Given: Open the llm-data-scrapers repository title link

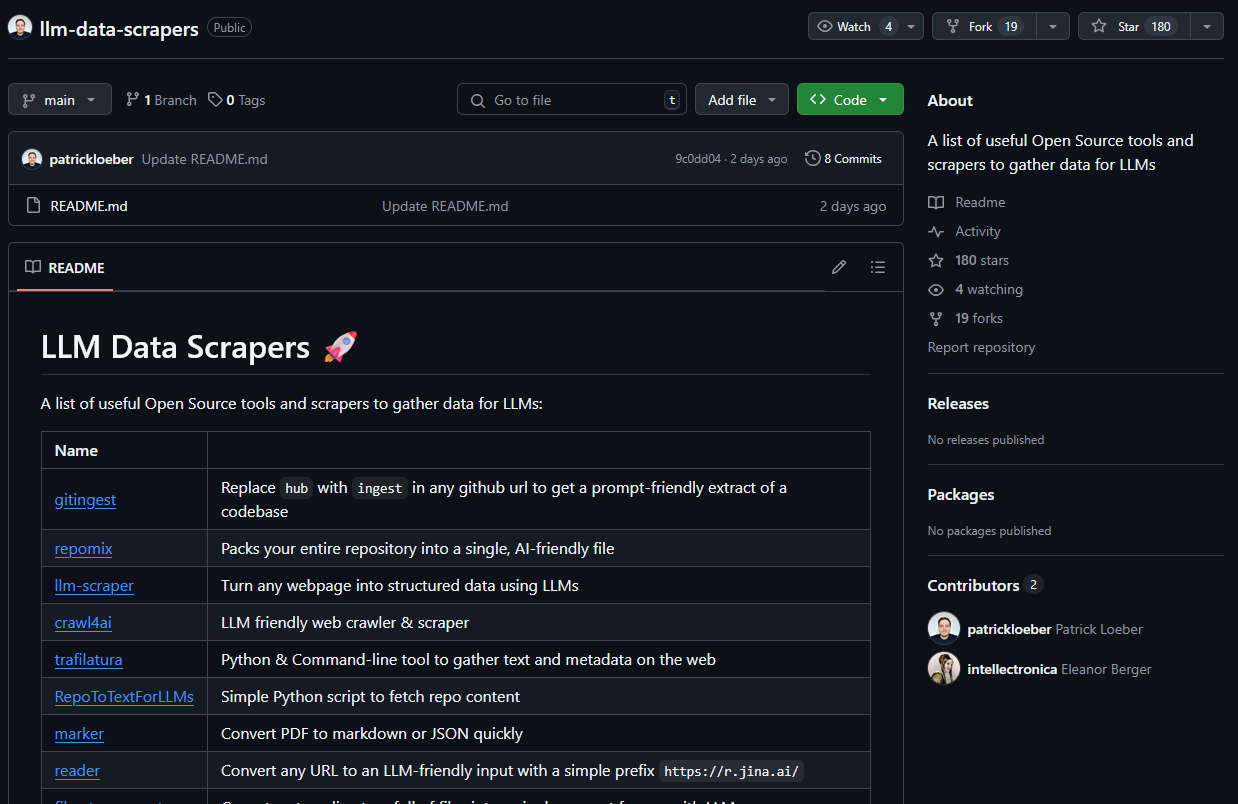Looking at the screenshot, I should coord(119,28).
